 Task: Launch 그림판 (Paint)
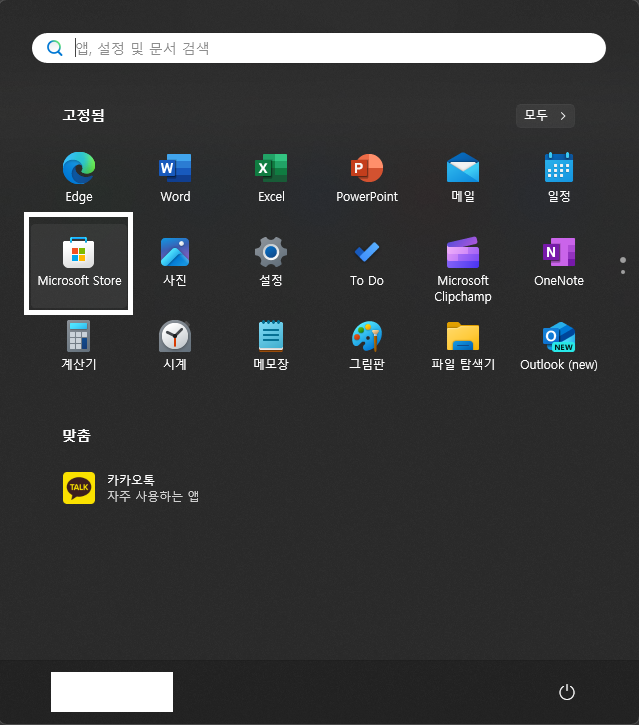(x=367, y=346)
